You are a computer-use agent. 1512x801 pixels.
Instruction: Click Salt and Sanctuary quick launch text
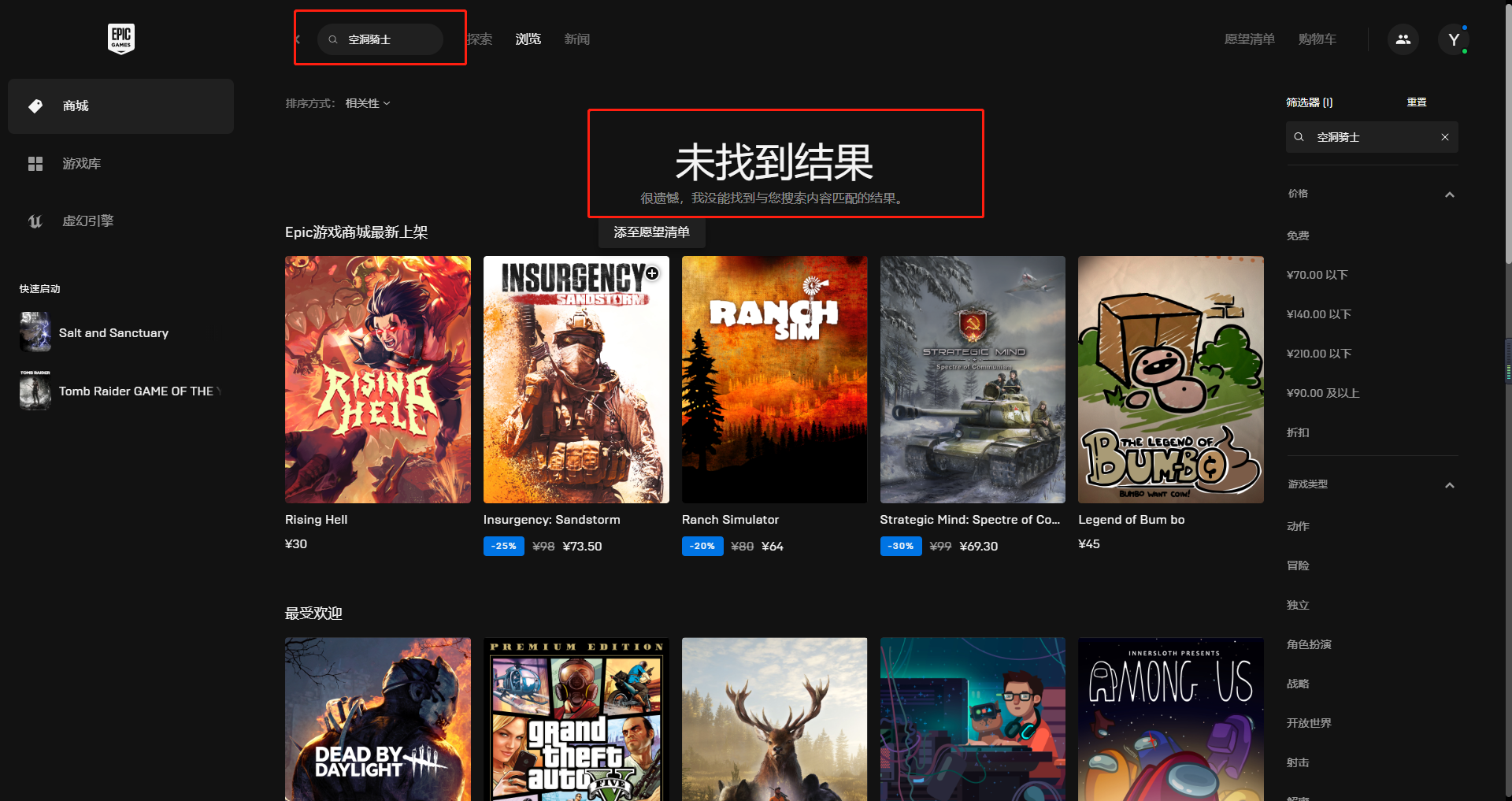[114, 333]
